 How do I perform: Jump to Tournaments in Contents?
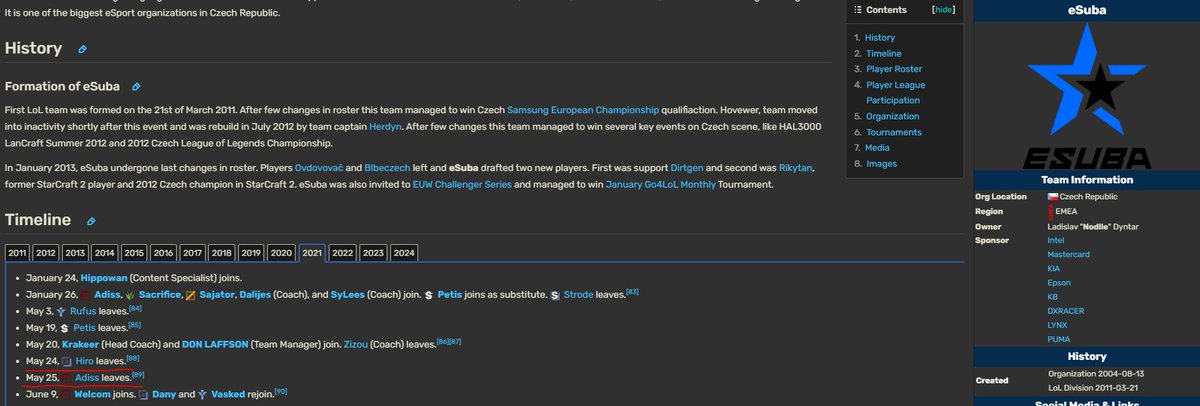point(894,132)
